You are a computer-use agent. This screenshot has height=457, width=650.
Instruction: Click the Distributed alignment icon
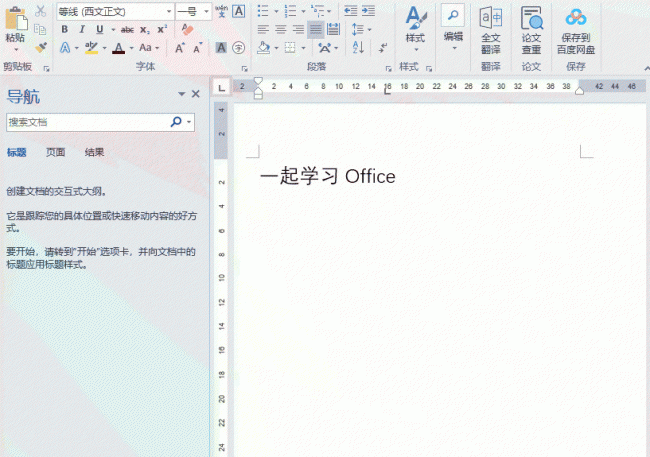pos(333,29)
